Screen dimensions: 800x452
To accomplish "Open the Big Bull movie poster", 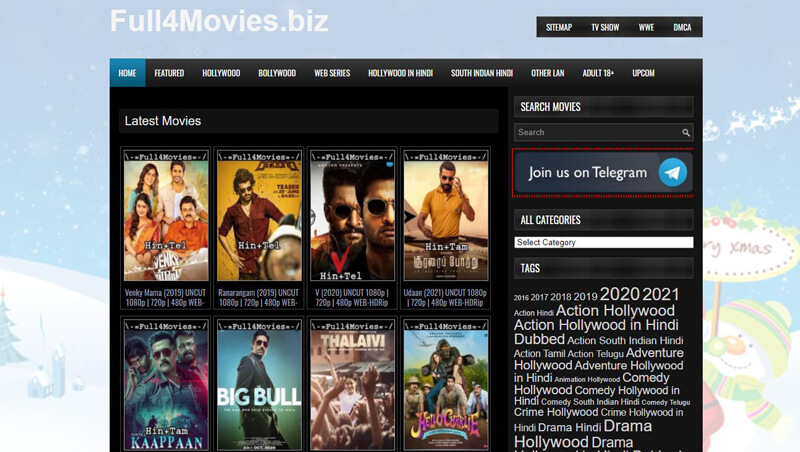I will tap(259, 386).
